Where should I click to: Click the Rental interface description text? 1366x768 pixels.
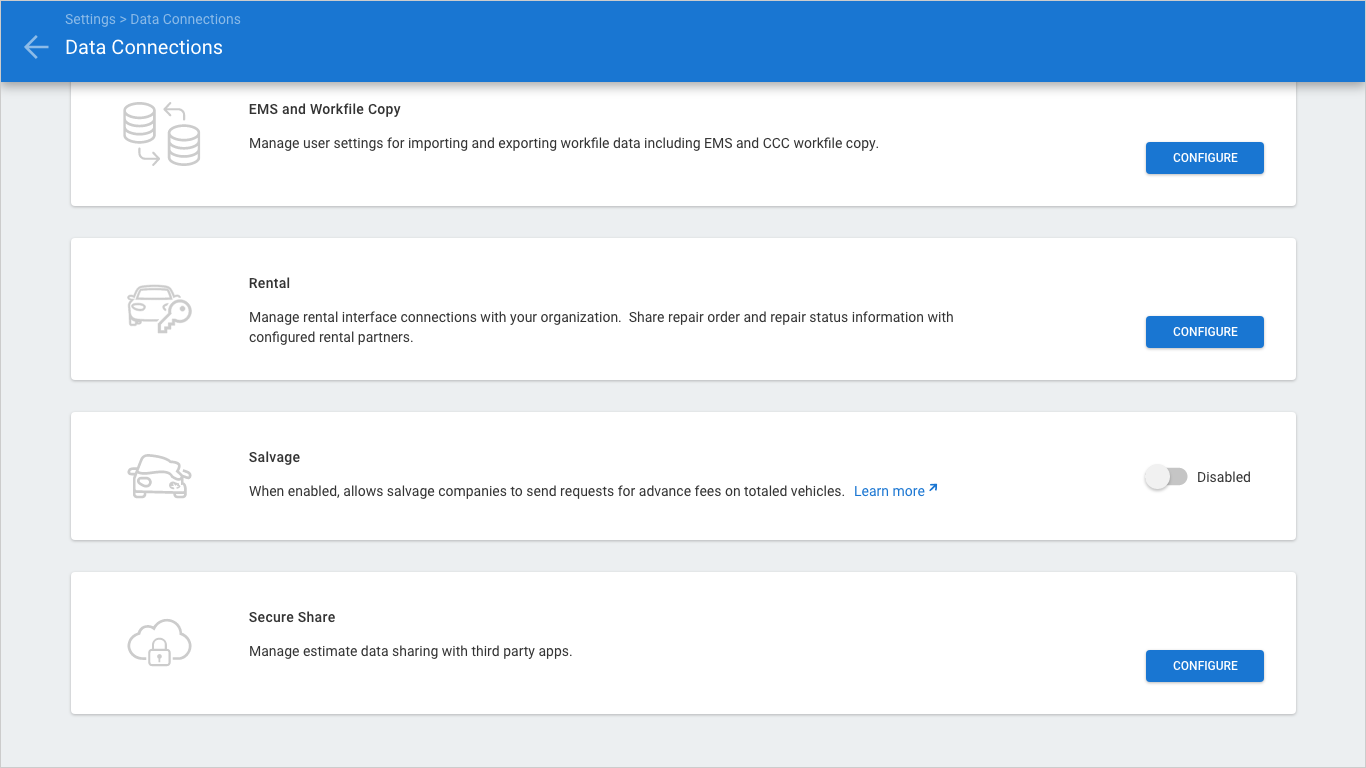point(600,327)
